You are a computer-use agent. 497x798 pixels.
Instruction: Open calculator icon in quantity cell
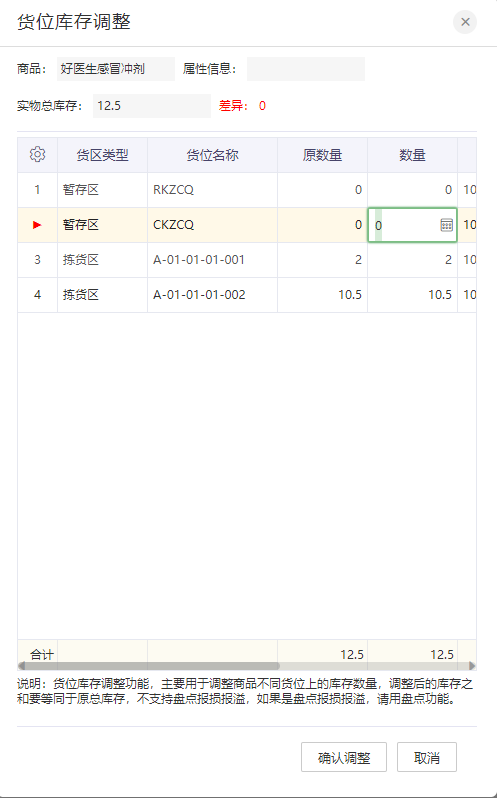[446, 225]
